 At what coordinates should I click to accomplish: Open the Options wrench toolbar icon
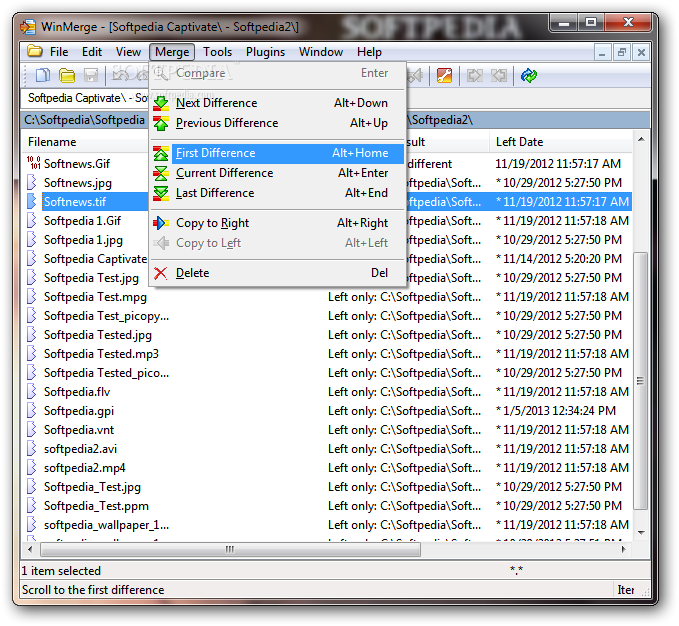[x=444, y=75]
